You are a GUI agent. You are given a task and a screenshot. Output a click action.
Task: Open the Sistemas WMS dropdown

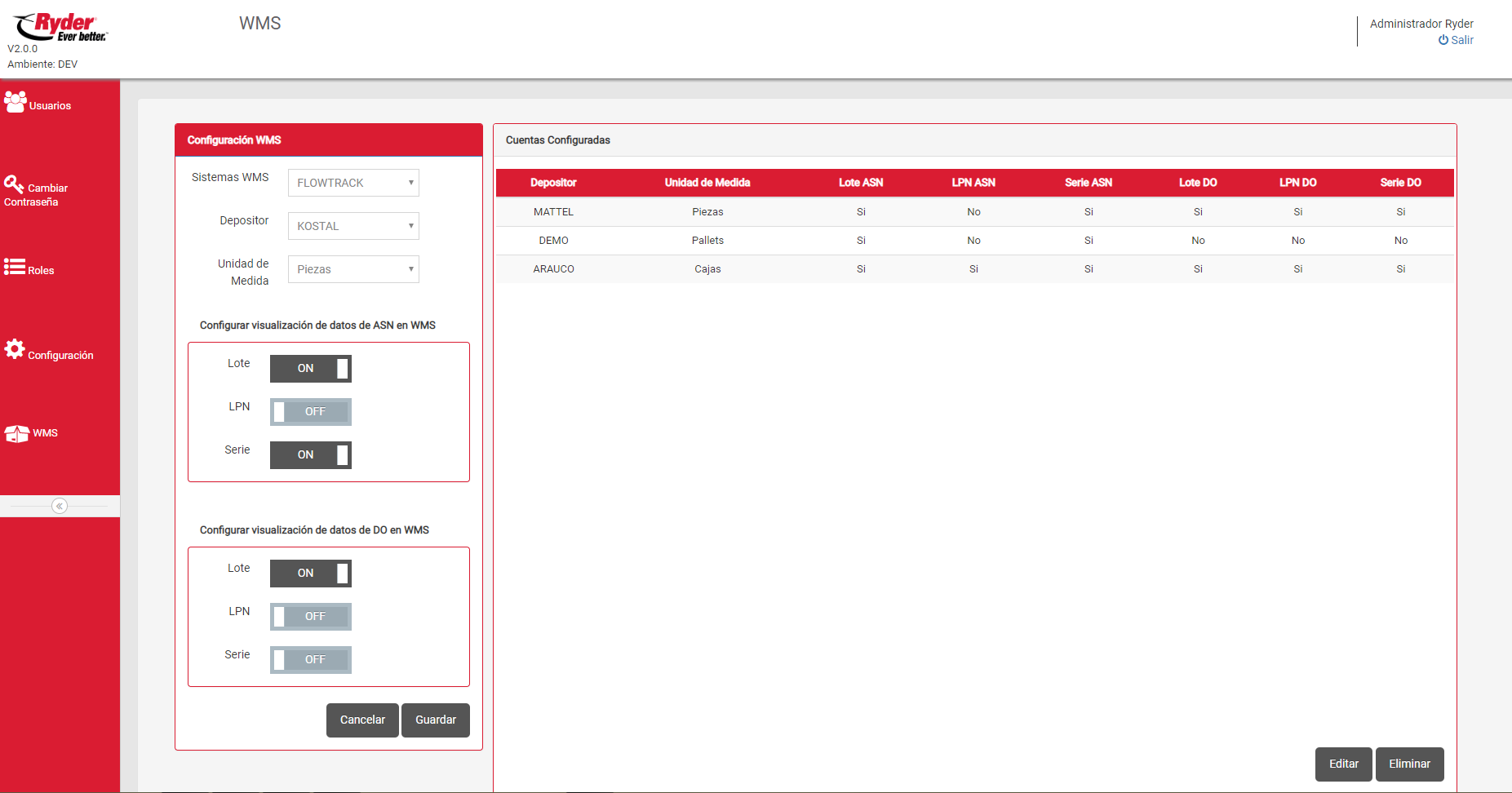[353, 183]
